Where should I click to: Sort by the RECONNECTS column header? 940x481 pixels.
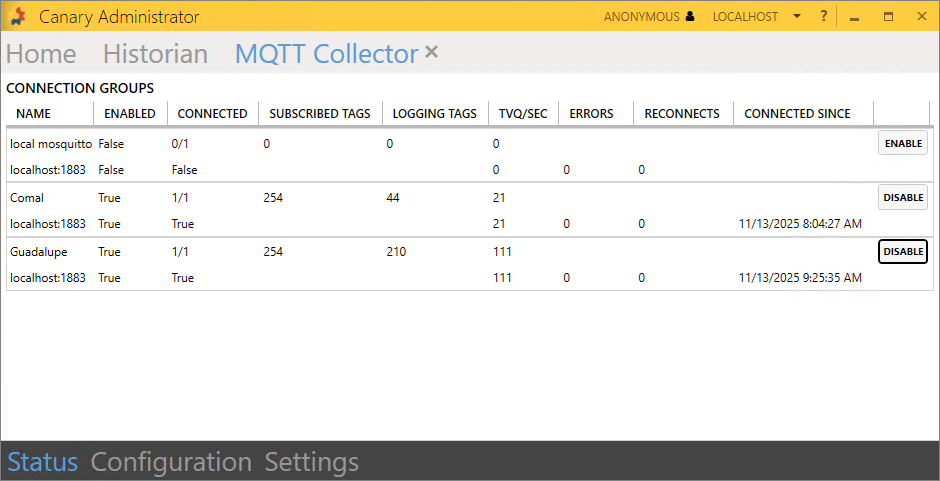[x=682, y=114]
